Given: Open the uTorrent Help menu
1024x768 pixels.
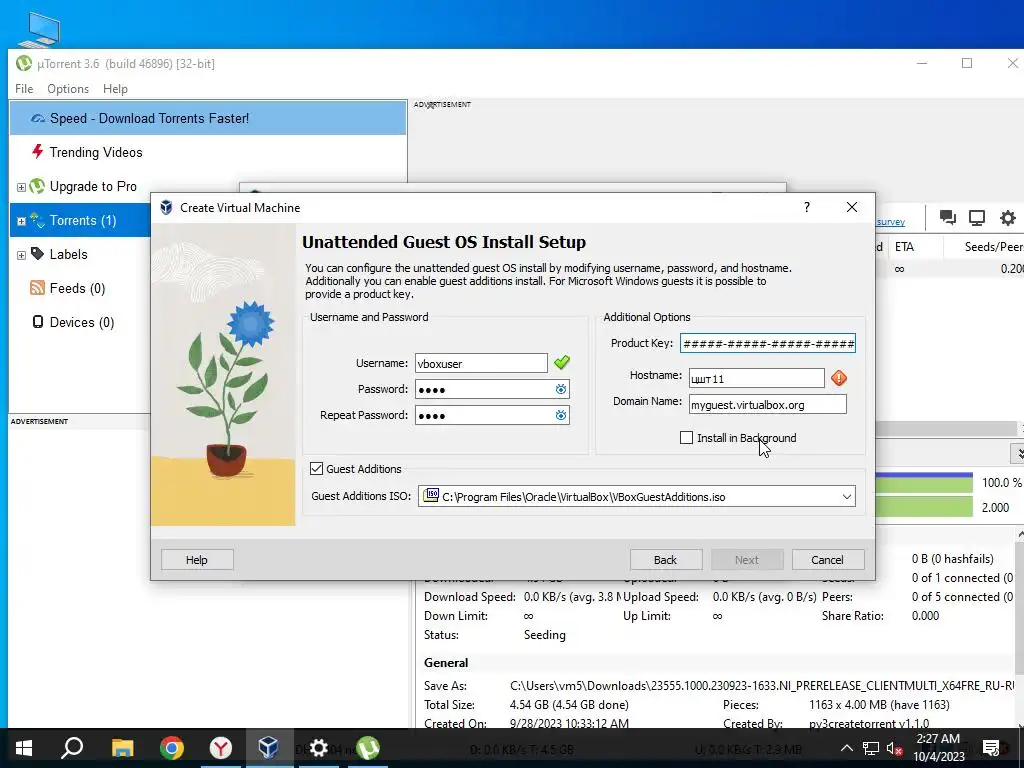Looking at the screenshot, I should point(115,89).
